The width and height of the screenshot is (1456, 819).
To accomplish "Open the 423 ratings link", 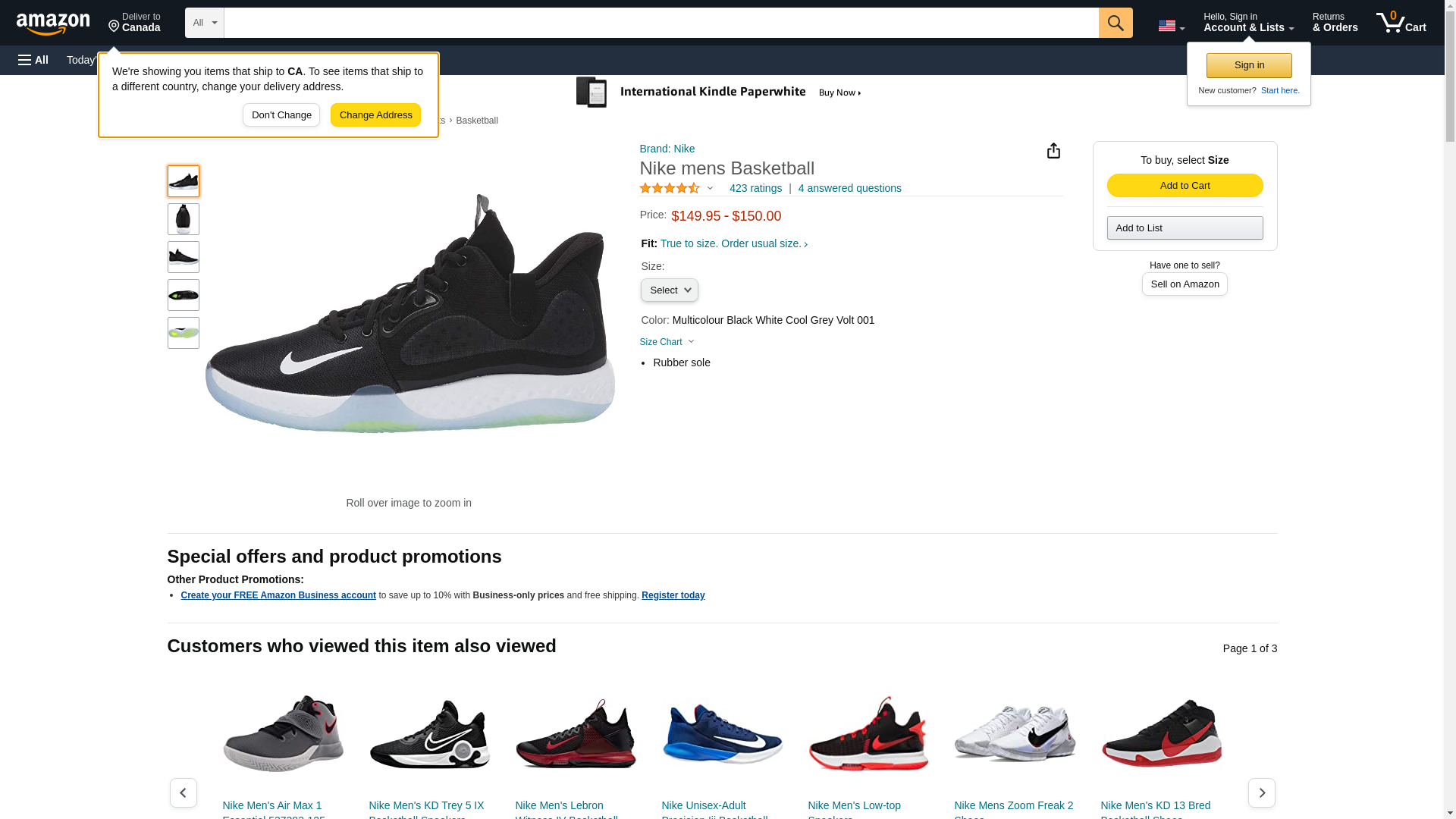I will tap(755, 188).
